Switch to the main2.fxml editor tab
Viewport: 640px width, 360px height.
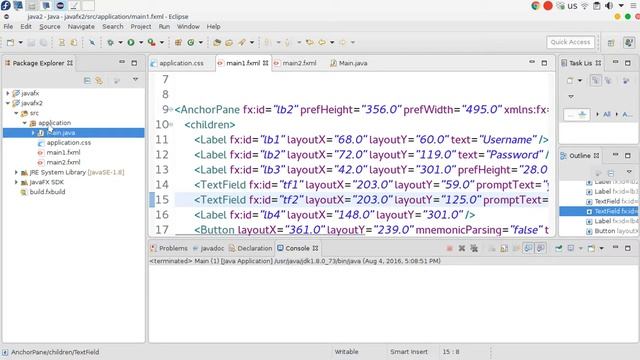pyautogui.click(x=300, y=63)
